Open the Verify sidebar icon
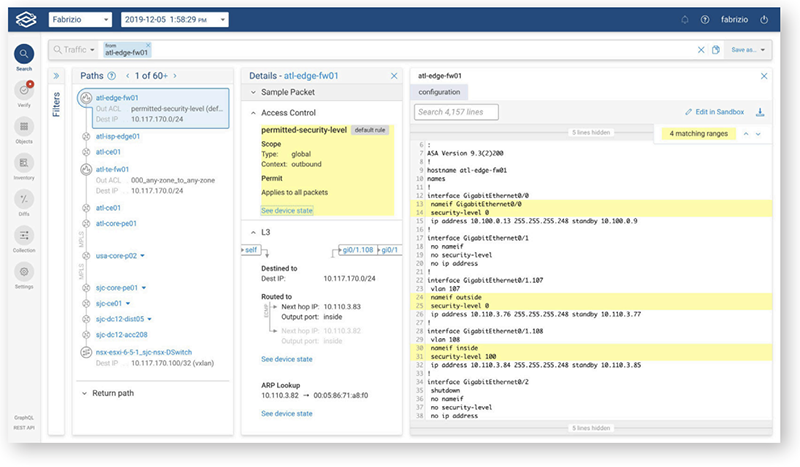 23,91
